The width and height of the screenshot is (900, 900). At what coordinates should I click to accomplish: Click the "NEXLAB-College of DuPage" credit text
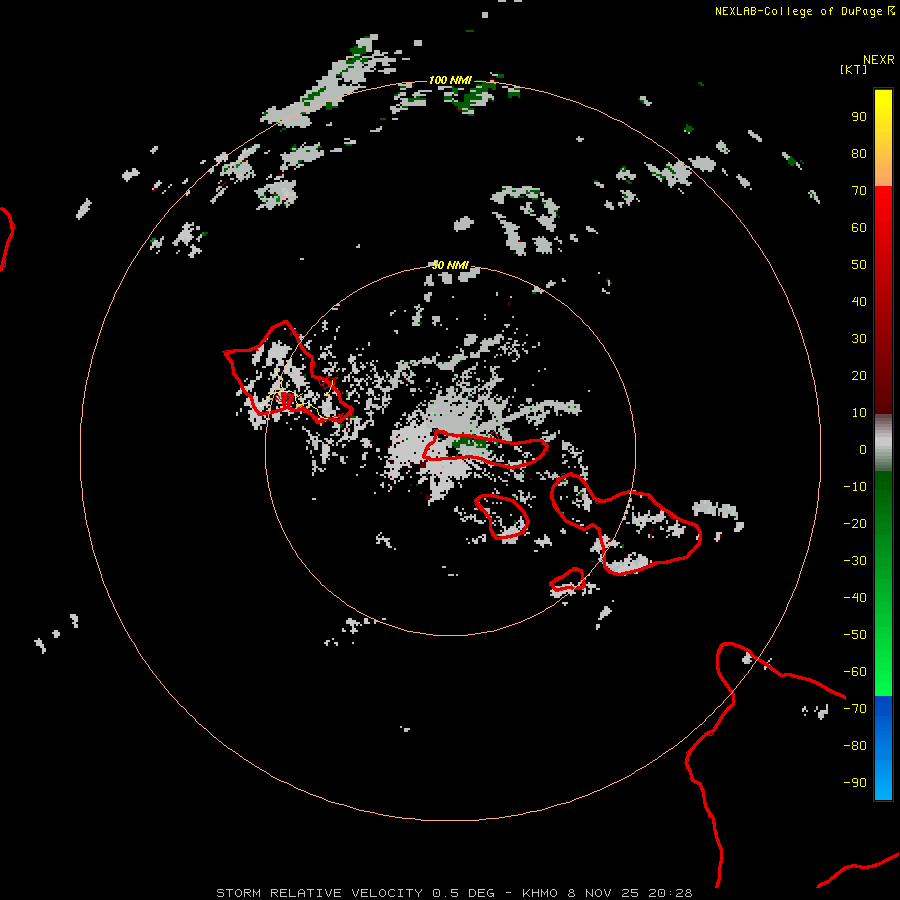coord(798,11)
